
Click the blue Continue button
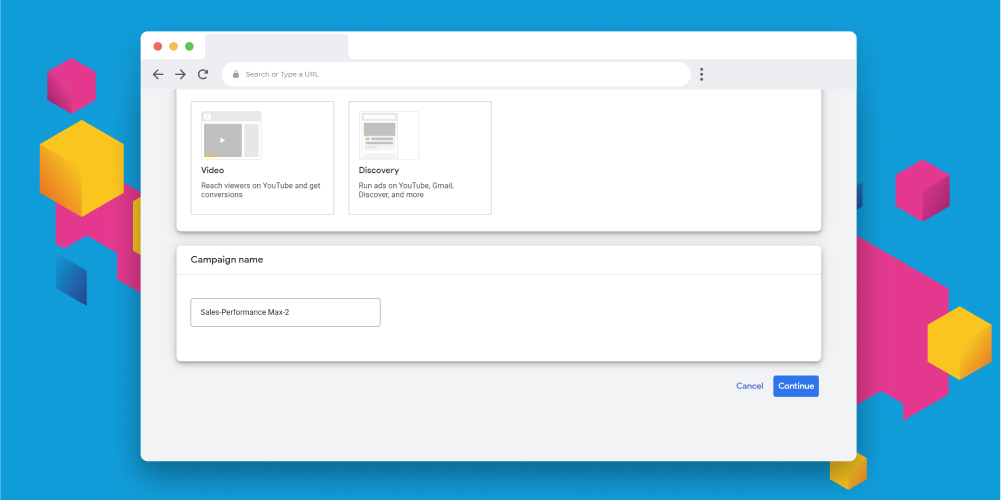(796, 386)
